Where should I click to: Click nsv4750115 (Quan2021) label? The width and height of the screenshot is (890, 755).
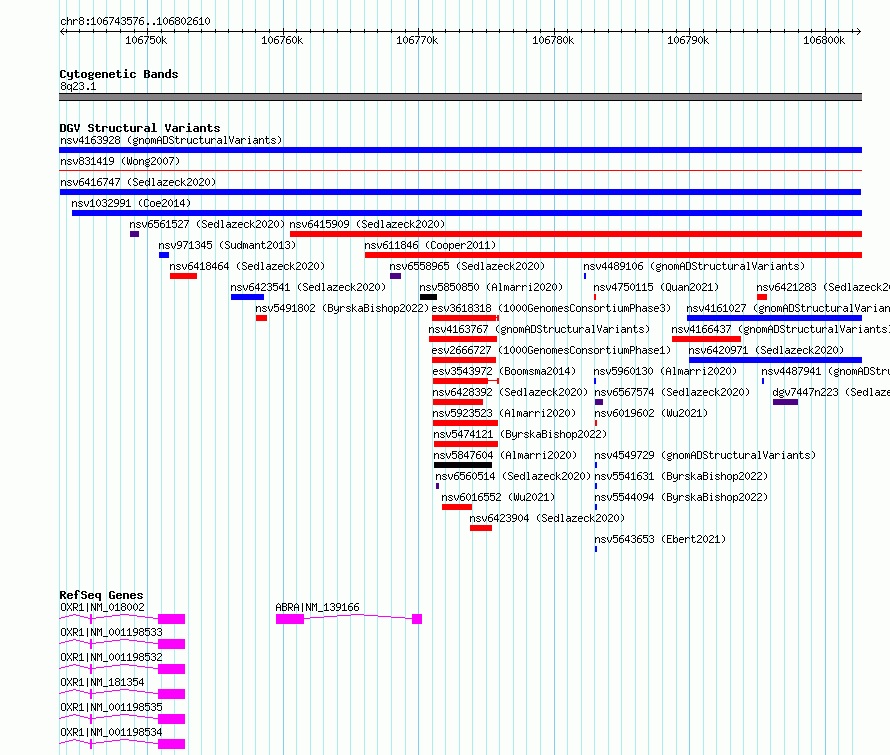656,287
